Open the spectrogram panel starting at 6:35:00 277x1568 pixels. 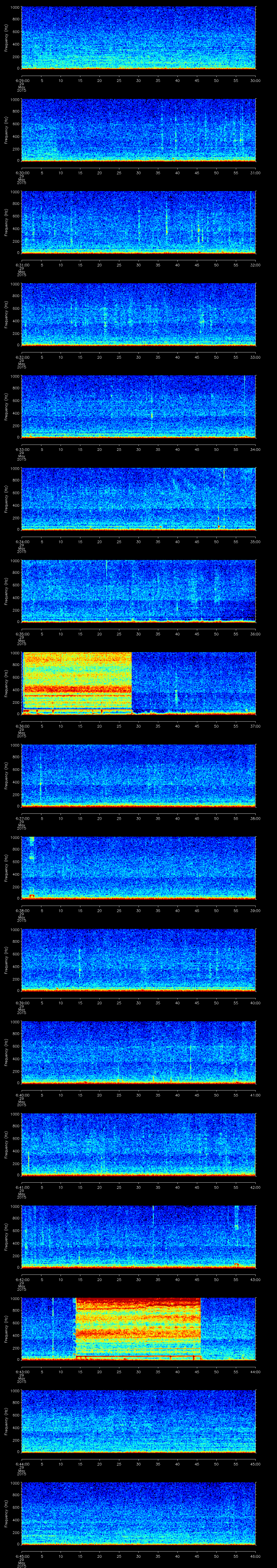[x=139, y=591]
